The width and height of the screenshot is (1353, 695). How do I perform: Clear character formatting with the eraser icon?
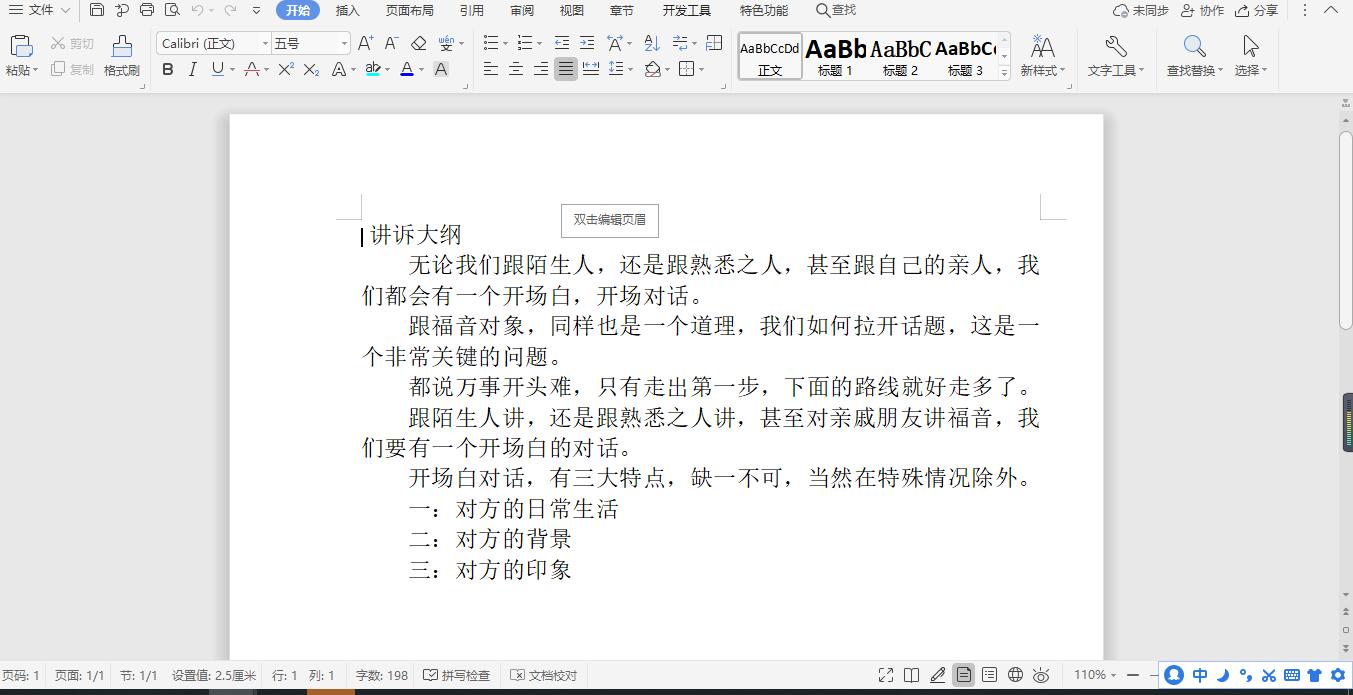click(x=419, y=43)
